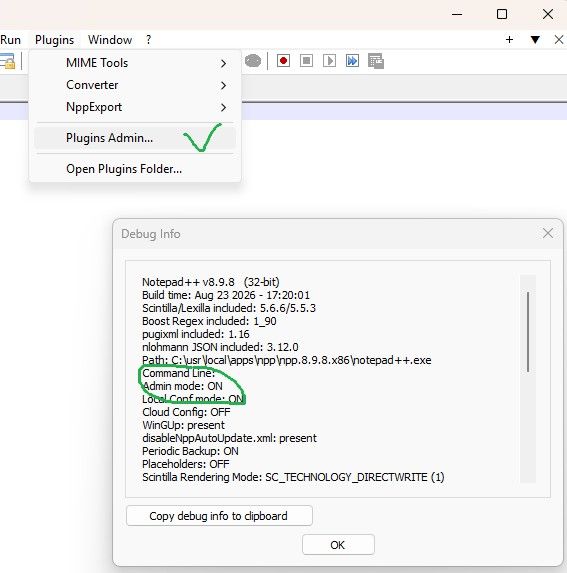Run macro multiple times icon
The image size is (567, 573).
pyautogui.click(x=352, y=61)
